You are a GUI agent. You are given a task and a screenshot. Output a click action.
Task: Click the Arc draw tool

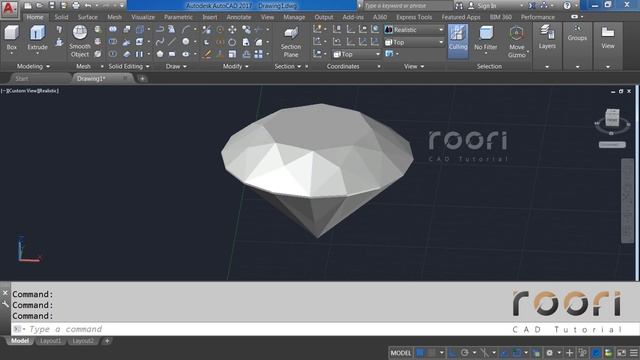point(186,29)
